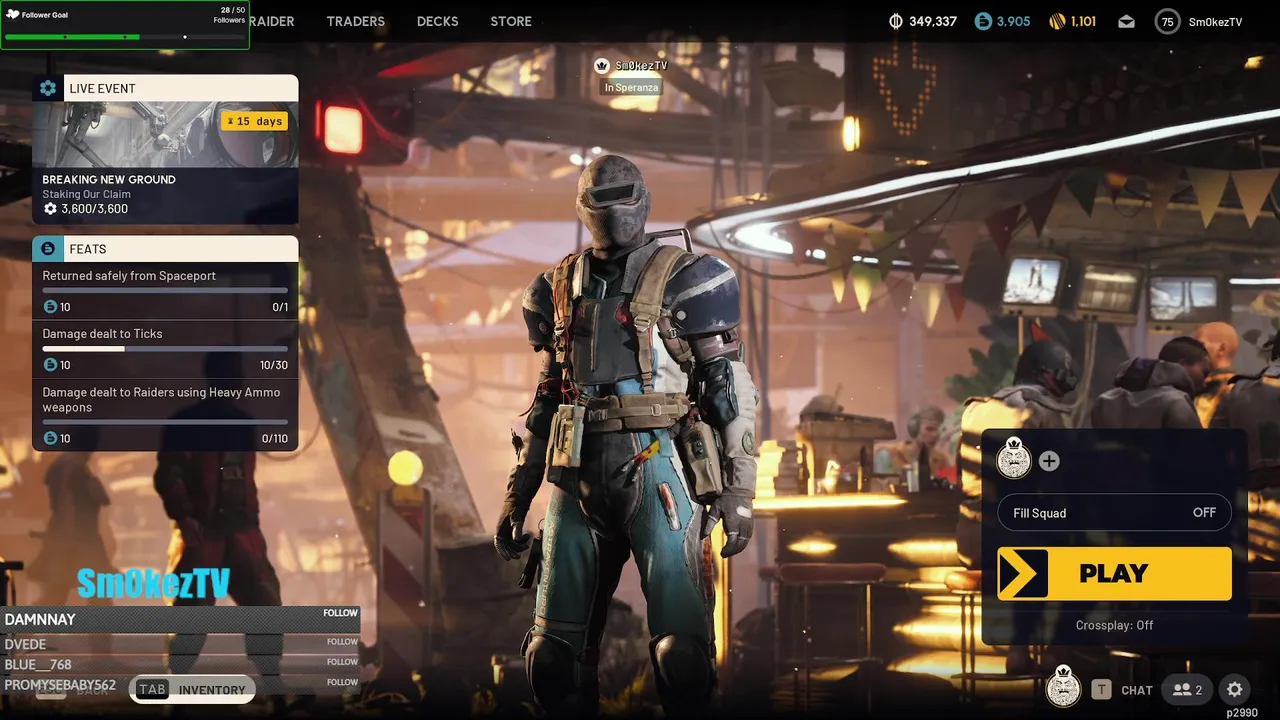This screenshot has height=720, width=1280.
Task: Click the Follower Goal heart icon
Action: 12,14
